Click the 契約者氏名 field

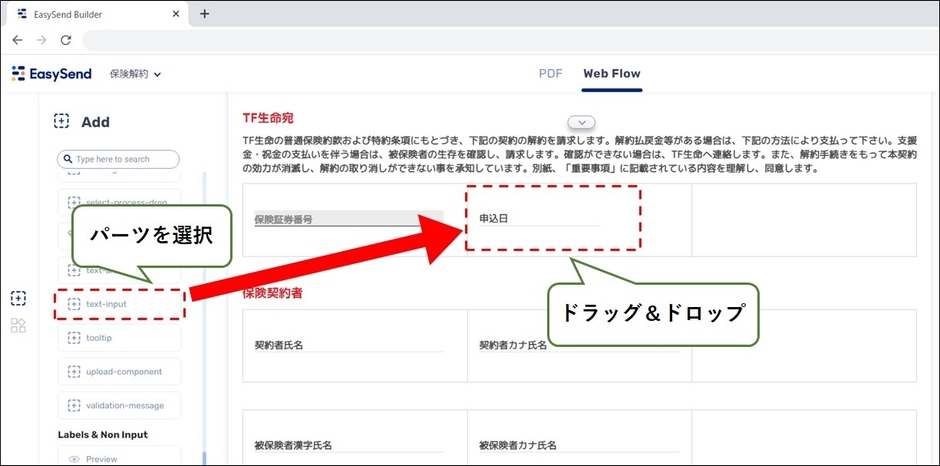348,346
